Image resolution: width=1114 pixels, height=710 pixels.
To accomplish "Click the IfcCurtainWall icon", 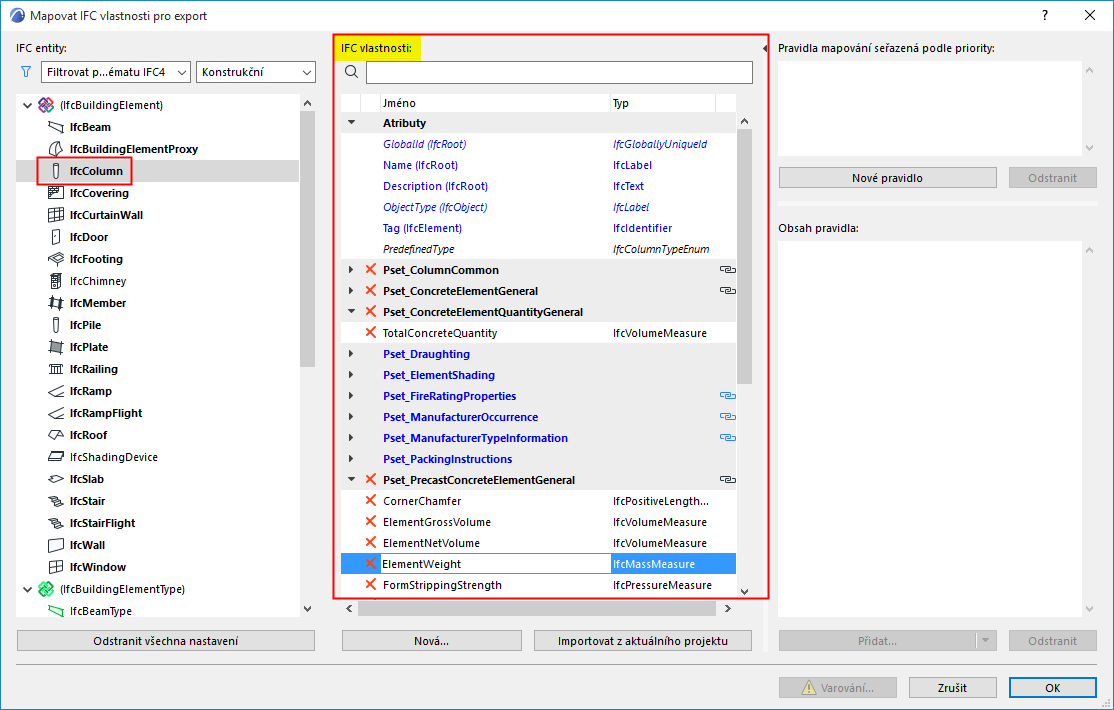I will pos(55,215).
